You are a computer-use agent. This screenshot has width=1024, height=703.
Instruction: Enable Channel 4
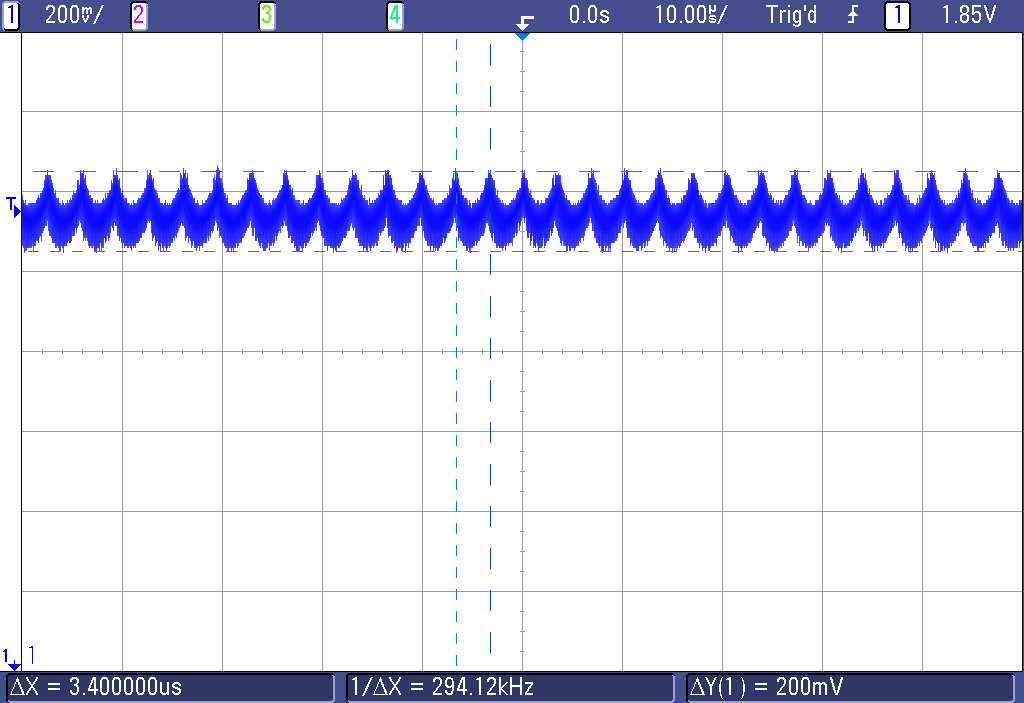click(394, 15)
